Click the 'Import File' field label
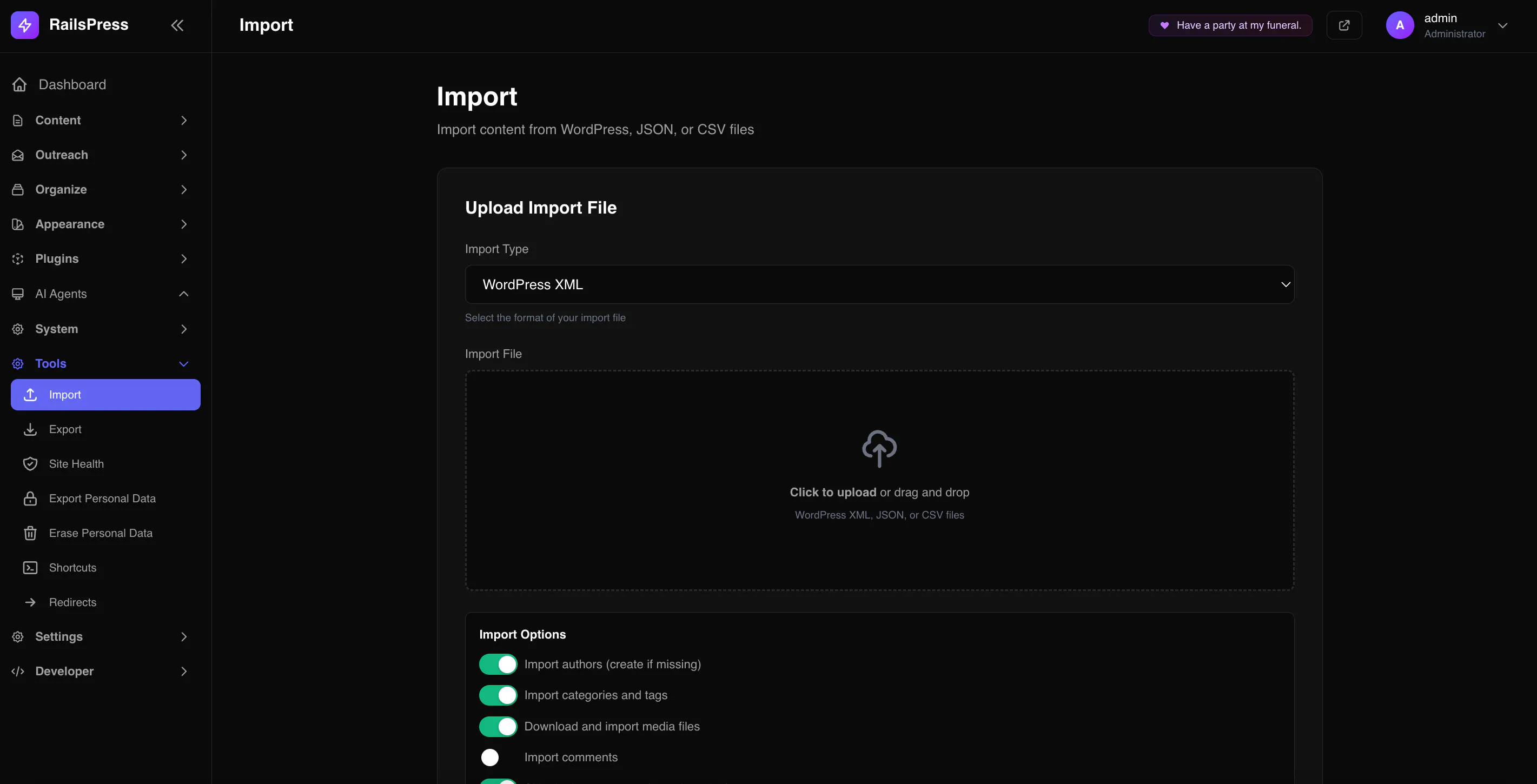This screenshot has height=784, width=1537. (x=493, y=354)
